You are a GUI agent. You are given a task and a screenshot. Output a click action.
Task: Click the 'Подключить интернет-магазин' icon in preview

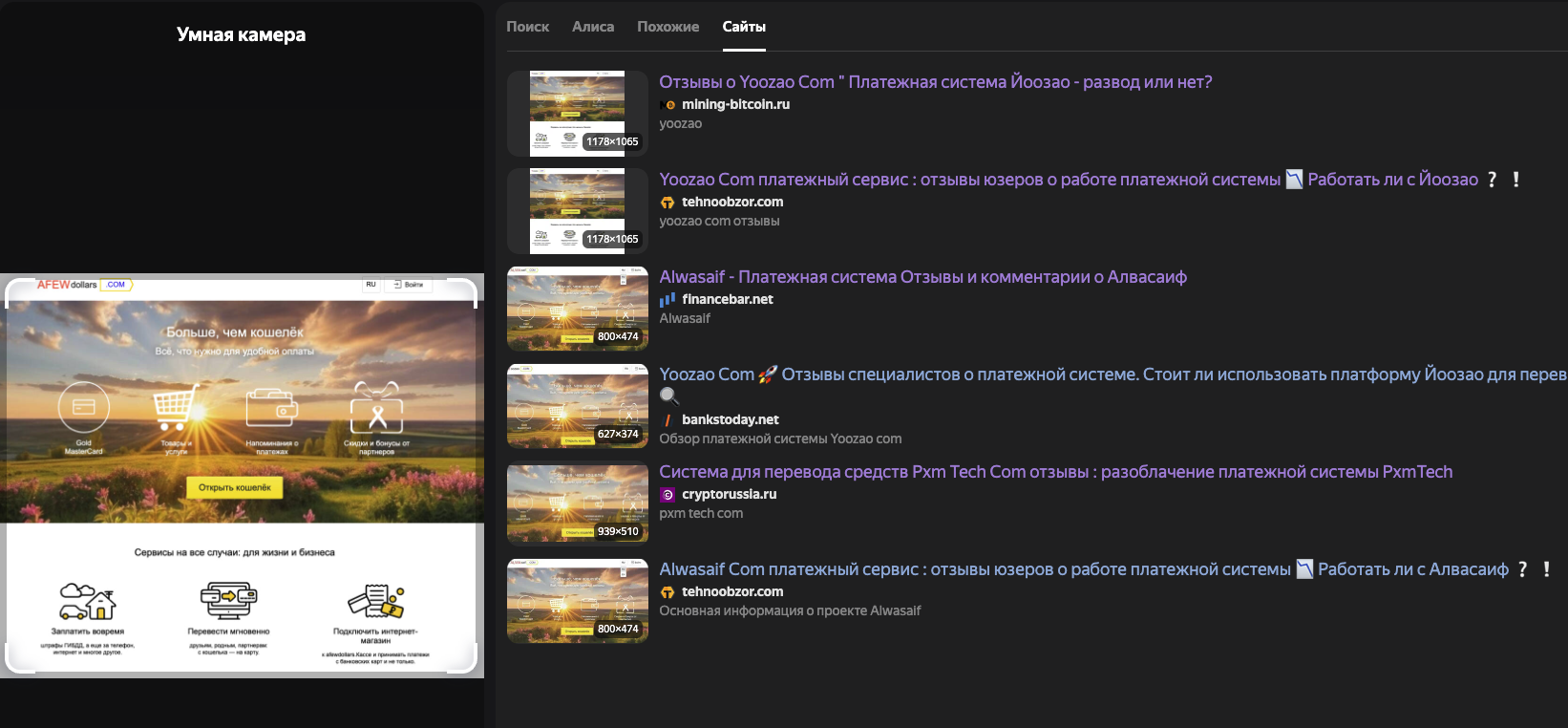(x=375, y=602)
